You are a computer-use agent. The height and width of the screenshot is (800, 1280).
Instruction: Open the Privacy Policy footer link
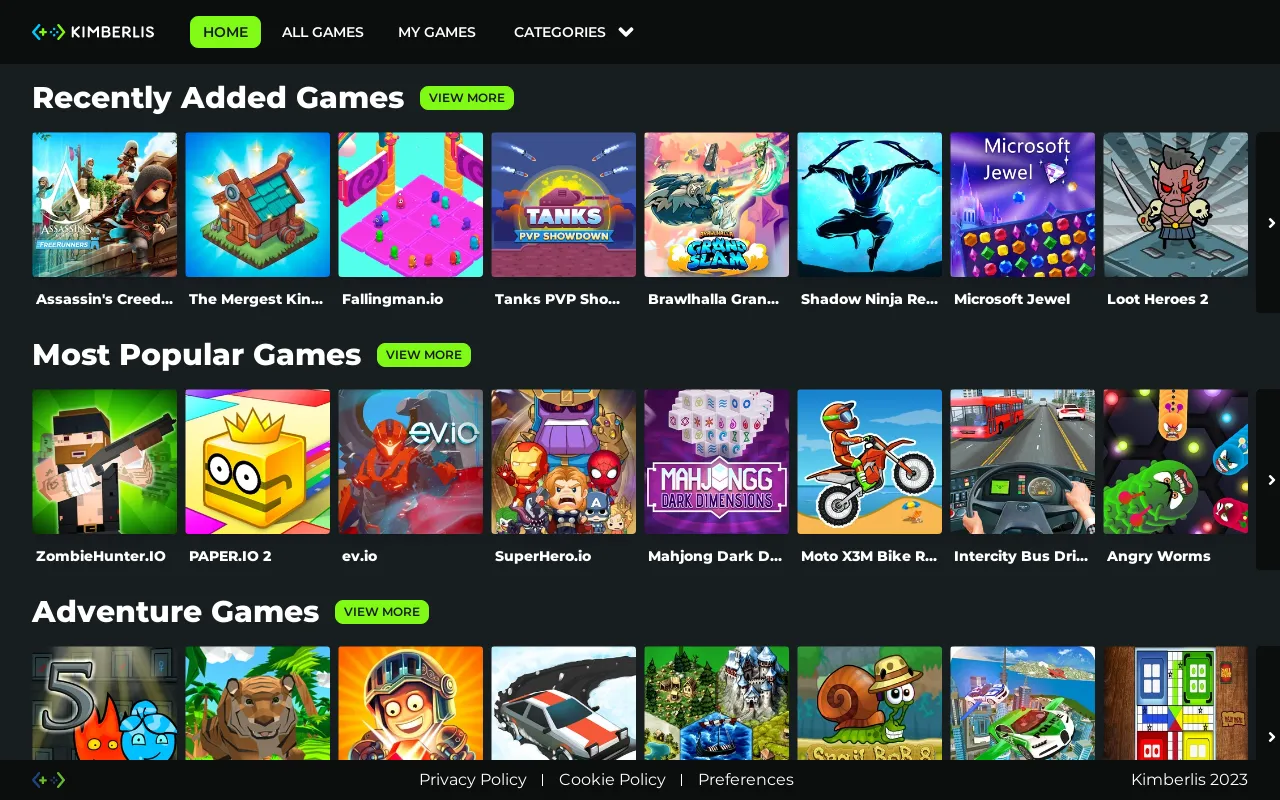point(473,780)
